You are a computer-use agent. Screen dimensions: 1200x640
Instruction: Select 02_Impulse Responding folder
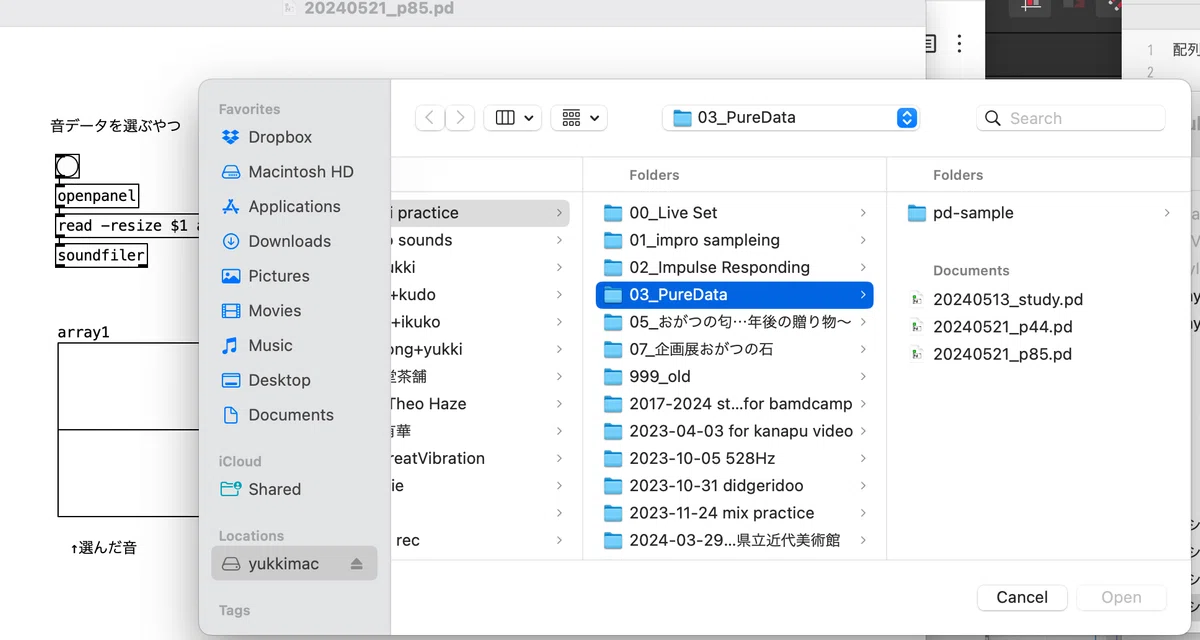[x=734, y=267]
